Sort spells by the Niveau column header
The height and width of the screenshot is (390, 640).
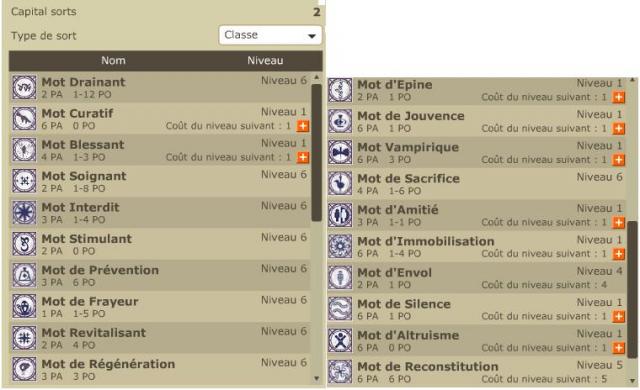click(265, 60)
